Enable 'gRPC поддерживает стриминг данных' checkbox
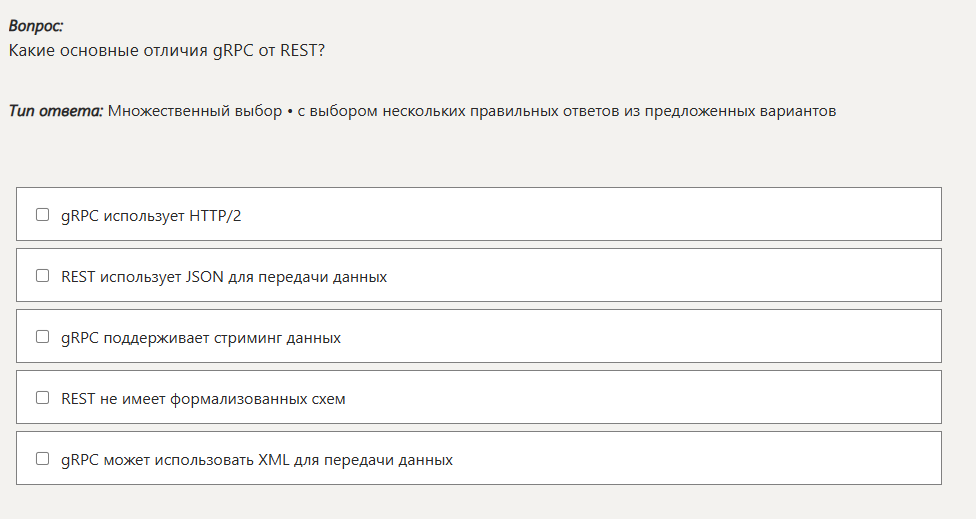976x519 pixels. (x=42, y=336)
